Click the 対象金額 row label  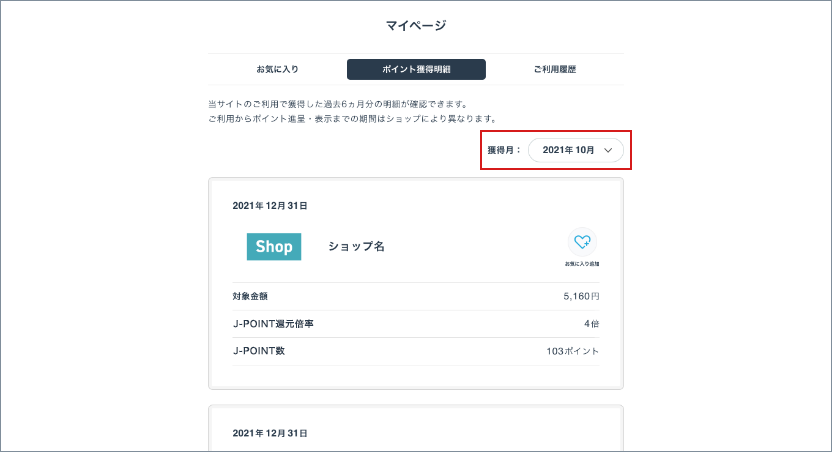250,297
